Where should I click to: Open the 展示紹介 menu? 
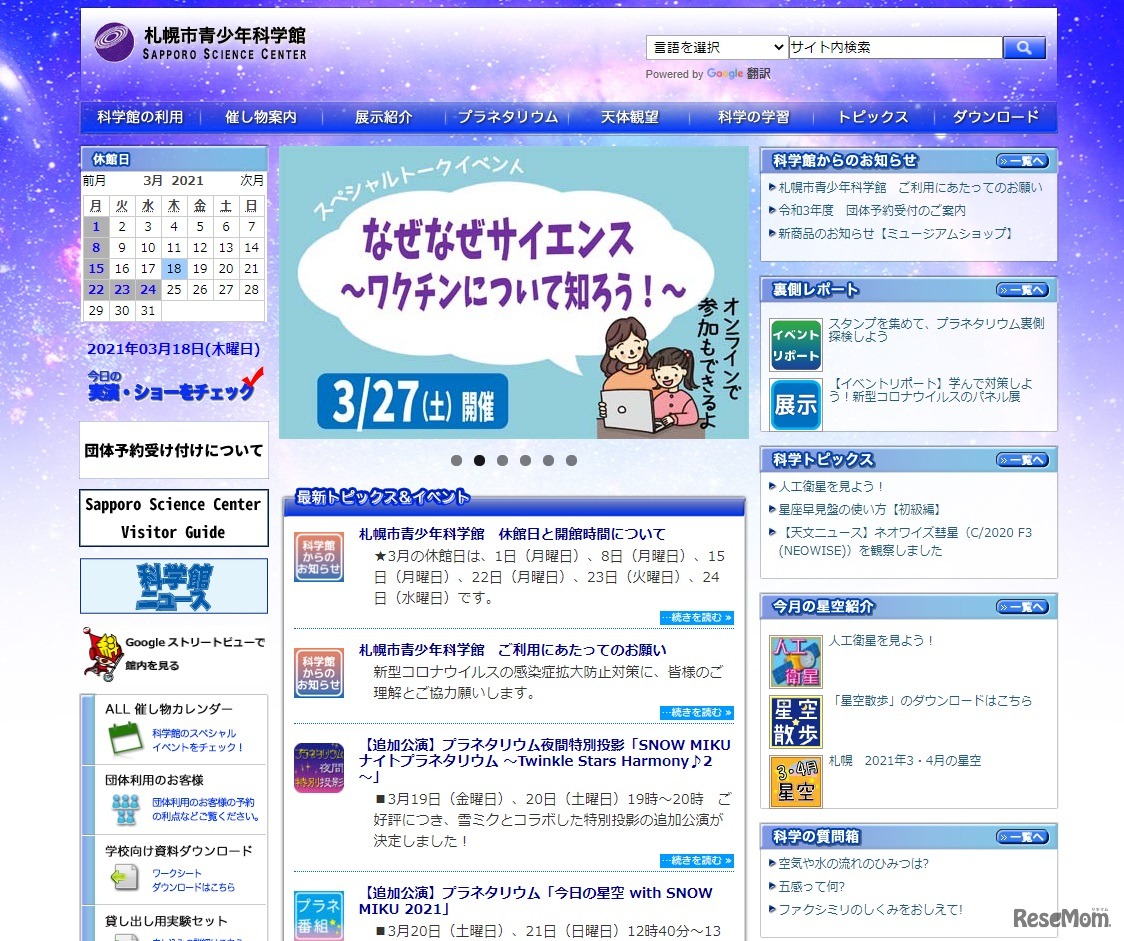(x=384, y=117)
